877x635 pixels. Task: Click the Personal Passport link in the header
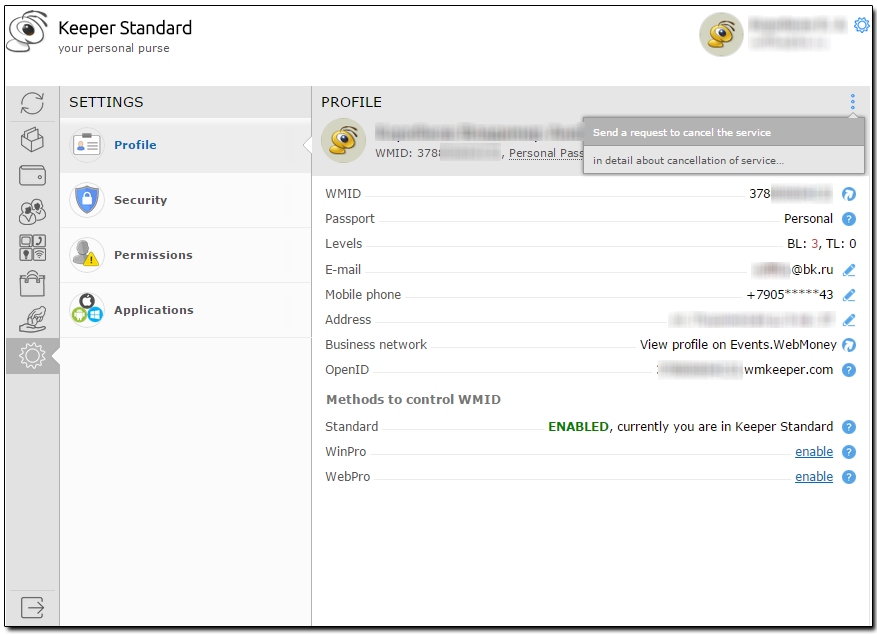[546, 153]
